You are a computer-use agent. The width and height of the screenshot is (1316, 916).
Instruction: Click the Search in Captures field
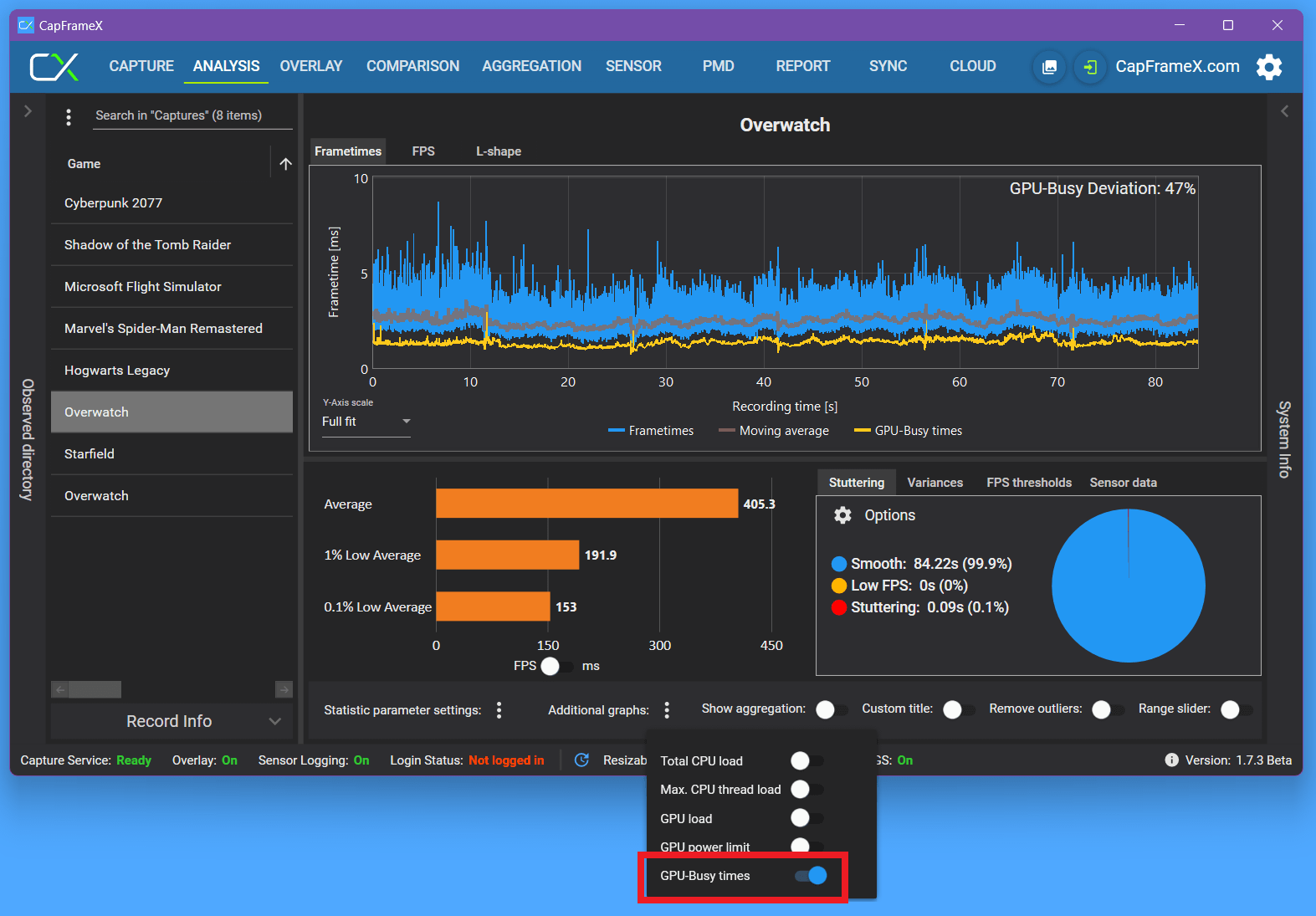tap(192, 115)
